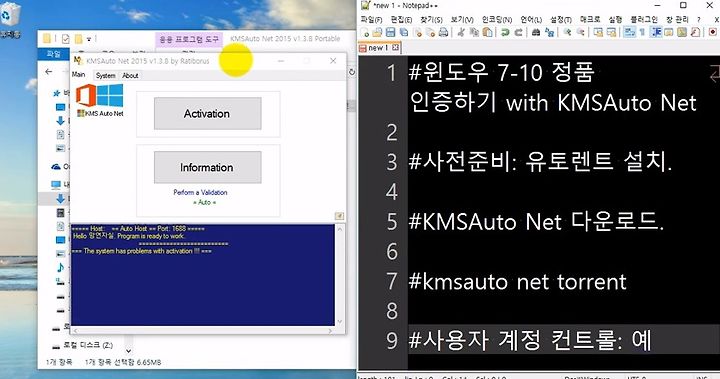Image resolution: width=720 pixels, height=379 pixels.
Task: Click the Replace toolbar icon
Action: click(x=549, y=32)
